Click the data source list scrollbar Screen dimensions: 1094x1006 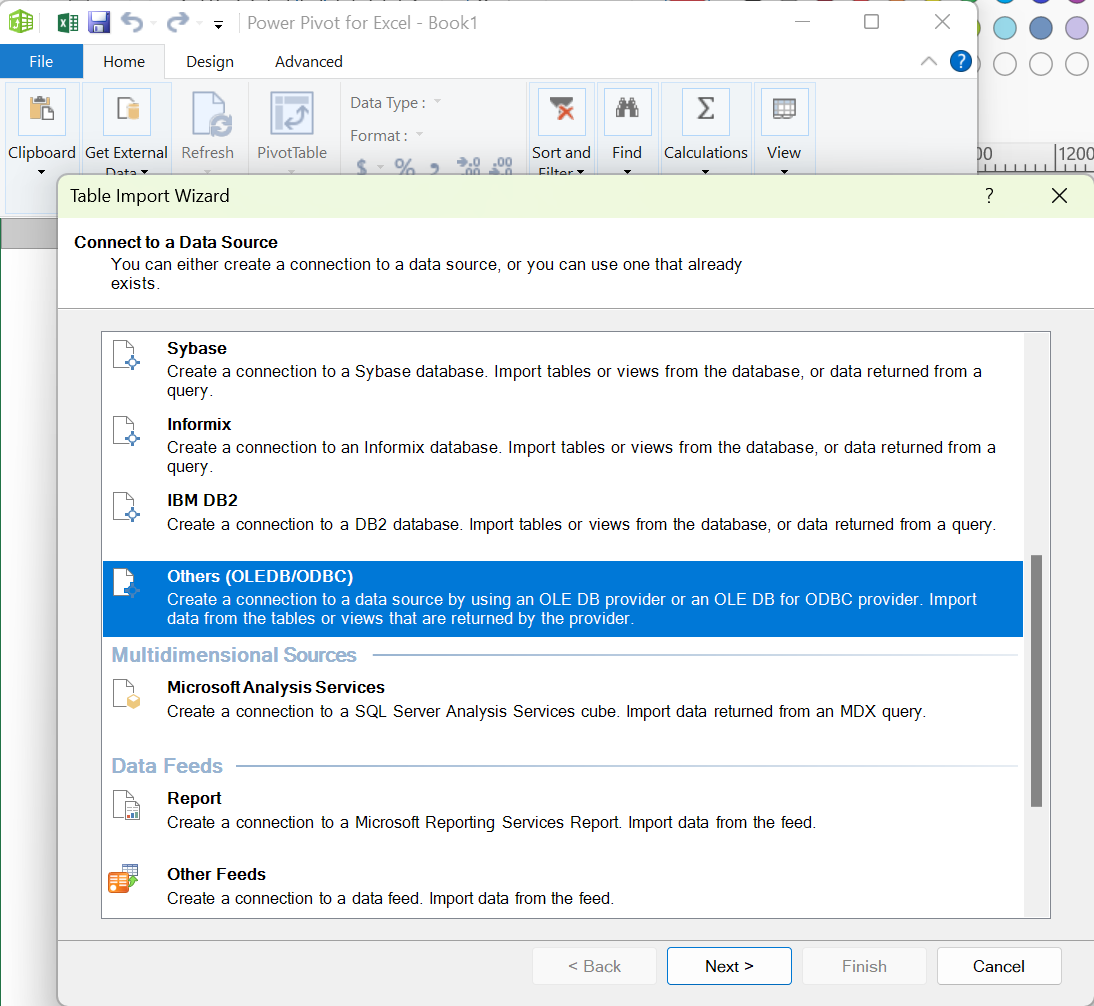tap(1036, 680)
